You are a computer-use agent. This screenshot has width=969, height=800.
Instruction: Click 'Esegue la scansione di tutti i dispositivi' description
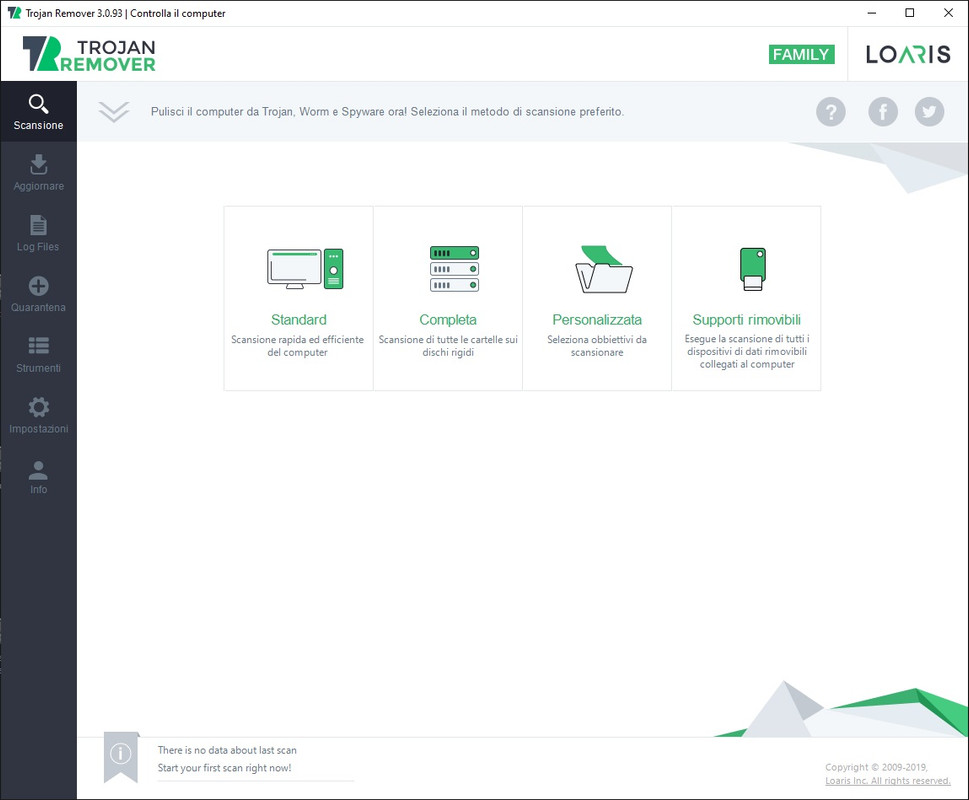[x=747, y=352]
